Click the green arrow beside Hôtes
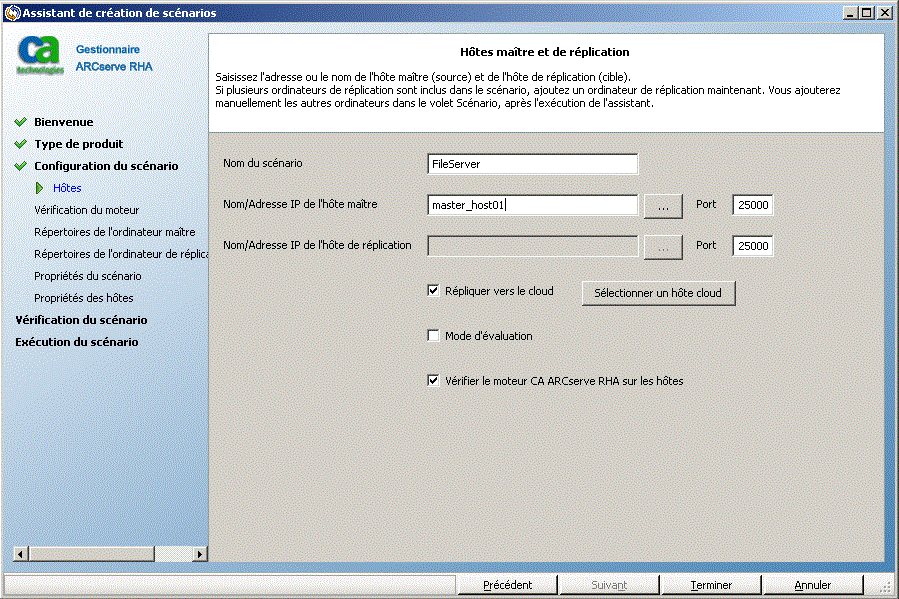This screenshot has width=899, height=599. click(41, 188)
